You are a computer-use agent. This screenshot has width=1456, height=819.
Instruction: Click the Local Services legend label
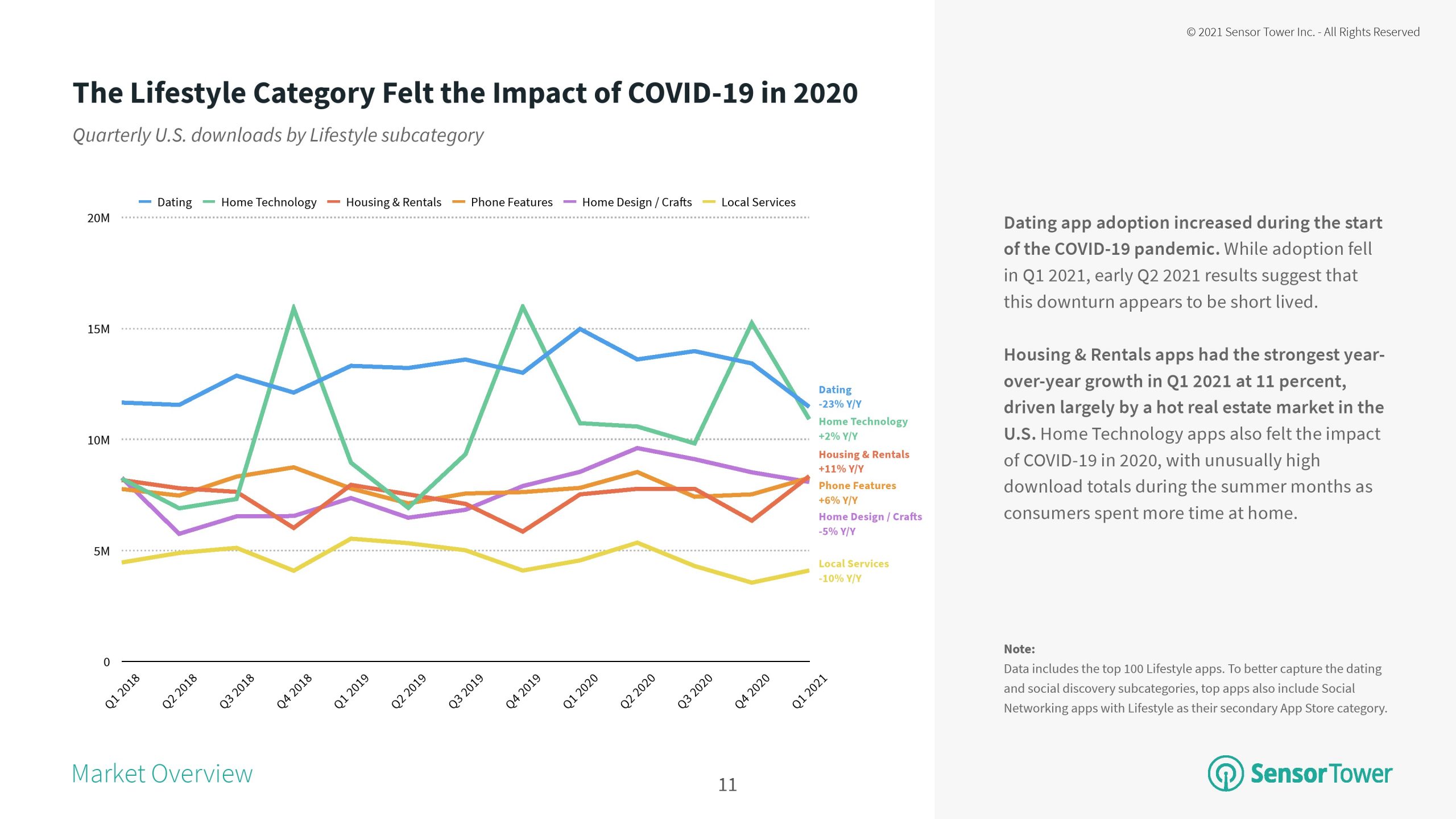tap(758, 202)
